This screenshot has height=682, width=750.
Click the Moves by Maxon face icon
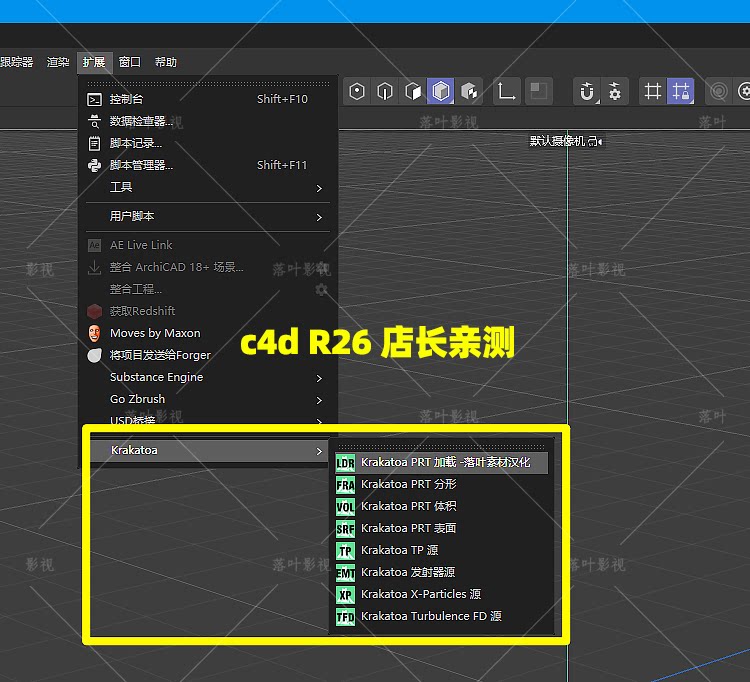click(x=94, y=333)
